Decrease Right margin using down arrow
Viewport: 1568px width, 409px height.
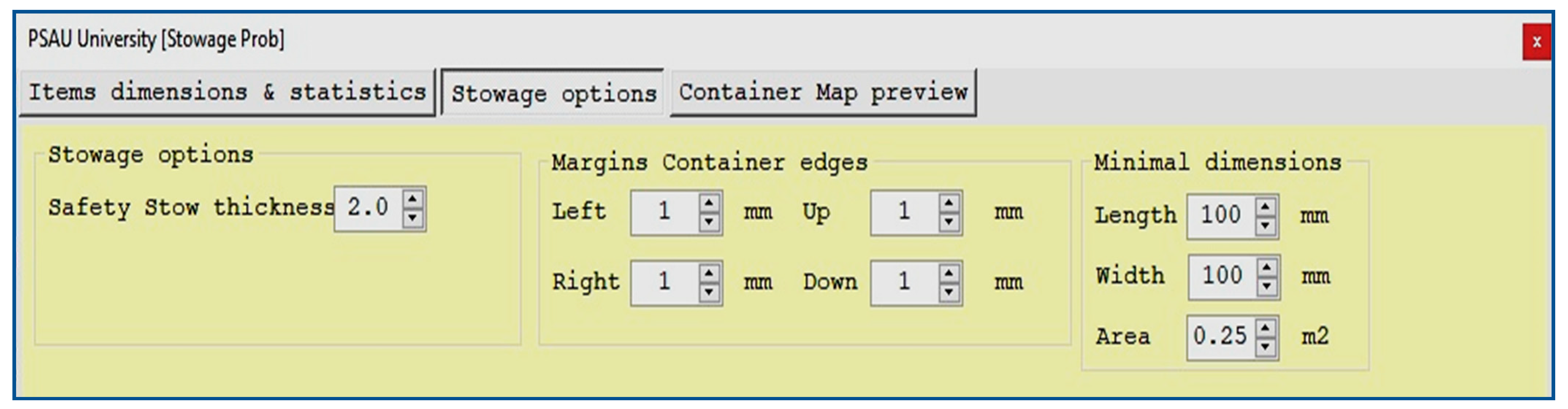(x=709, y=292)
